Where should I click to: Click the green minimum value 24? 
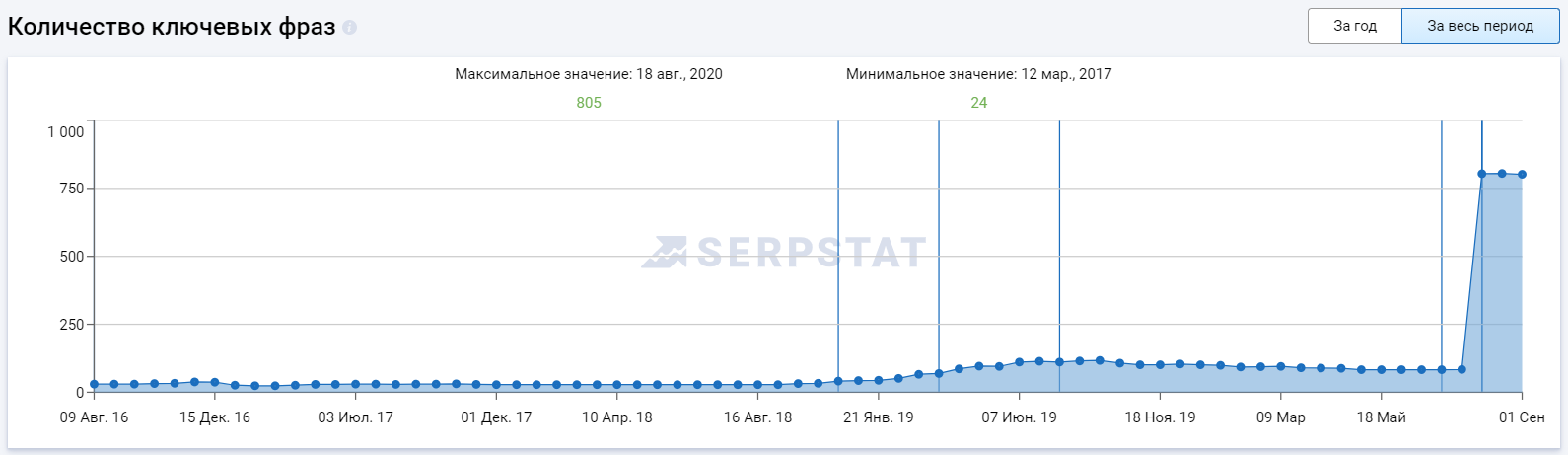[978, 103]
